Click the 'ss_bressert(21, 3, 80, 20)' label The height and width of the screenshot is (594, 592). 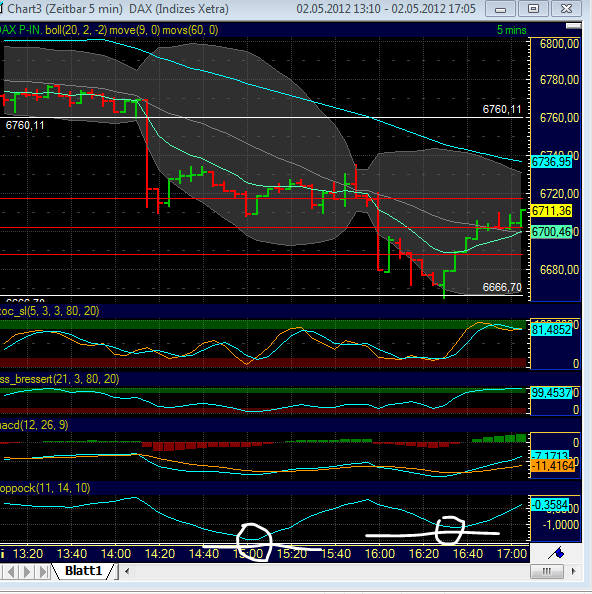click(59, 379)
